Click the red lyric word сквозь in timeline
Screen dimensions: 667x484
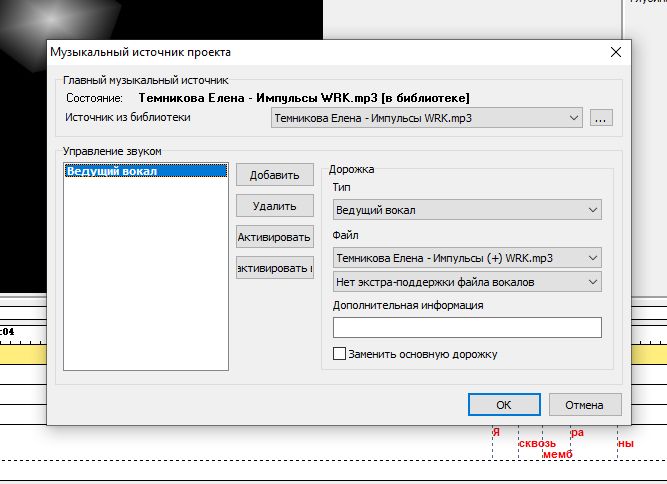pyautogui.click(x=537, y=443)
